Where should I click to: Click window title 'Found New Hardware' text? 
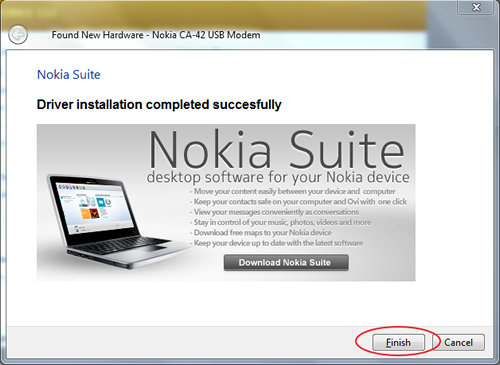(x=156, y=35)
